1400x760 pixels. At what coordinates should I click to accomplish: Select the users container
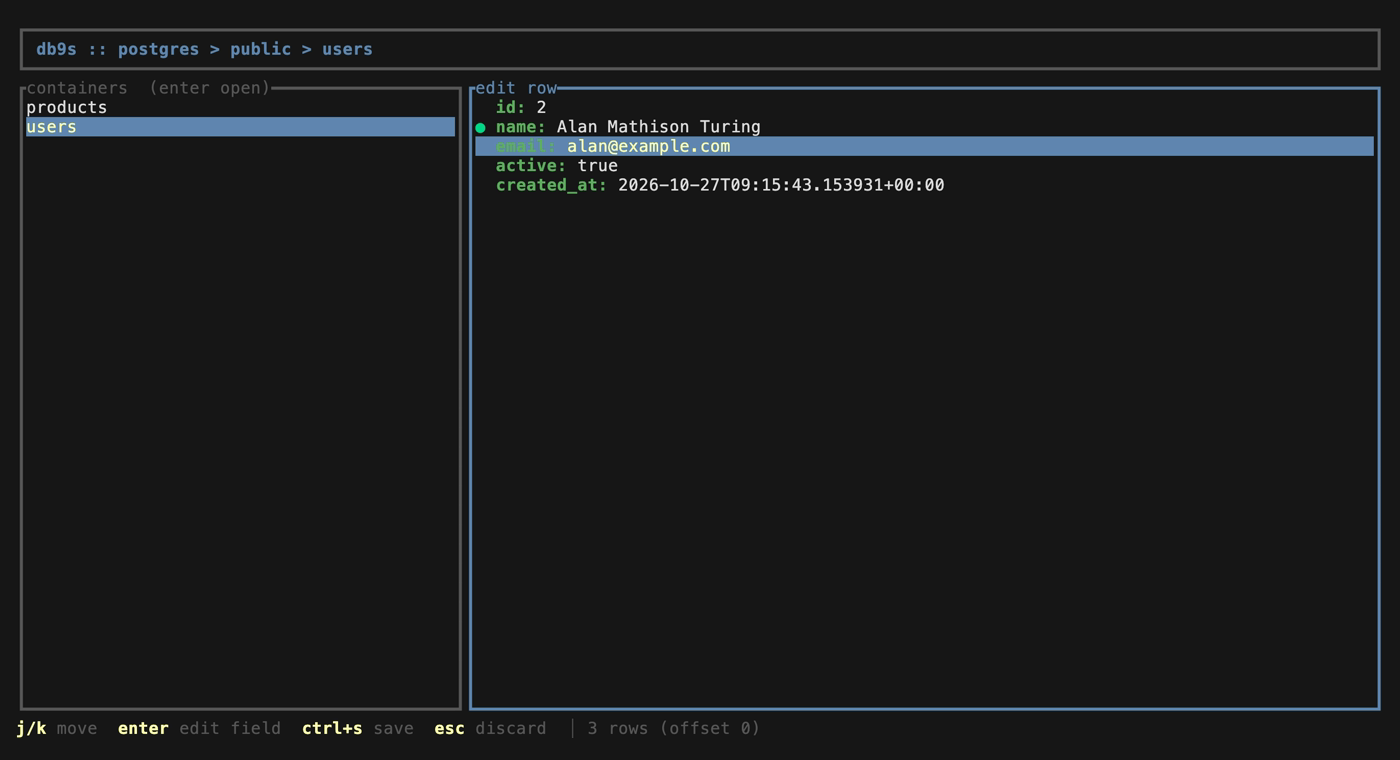[240, 127]
